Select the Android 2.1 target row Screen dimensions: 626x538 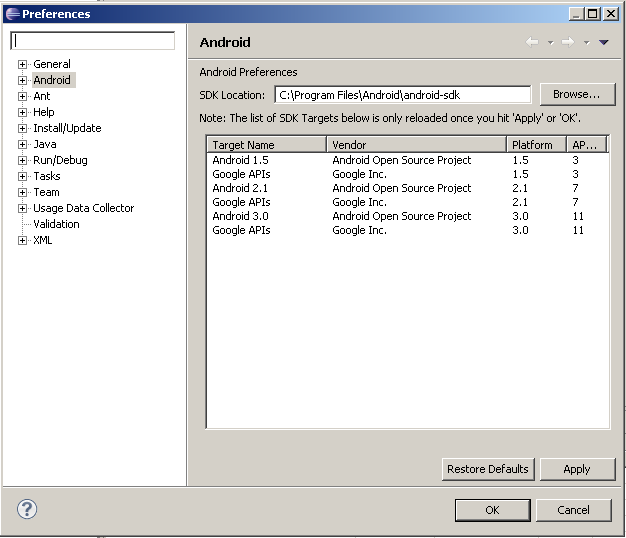[x=408, y=188]
